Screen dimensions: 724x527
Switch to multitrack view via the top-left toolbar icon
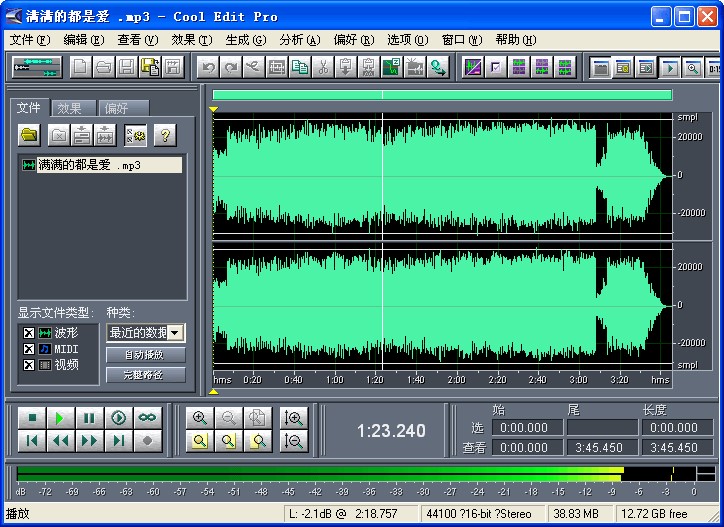point(37,67)
